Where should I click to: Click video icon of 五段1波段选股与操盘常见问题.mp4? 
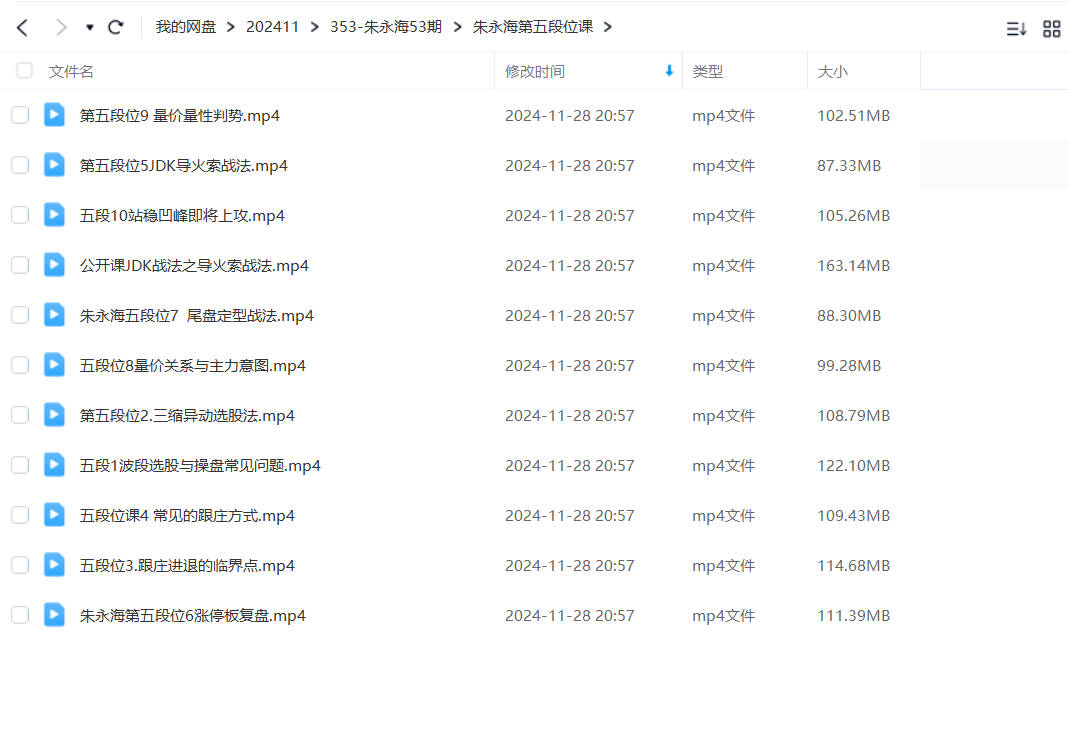click(55, 464)
